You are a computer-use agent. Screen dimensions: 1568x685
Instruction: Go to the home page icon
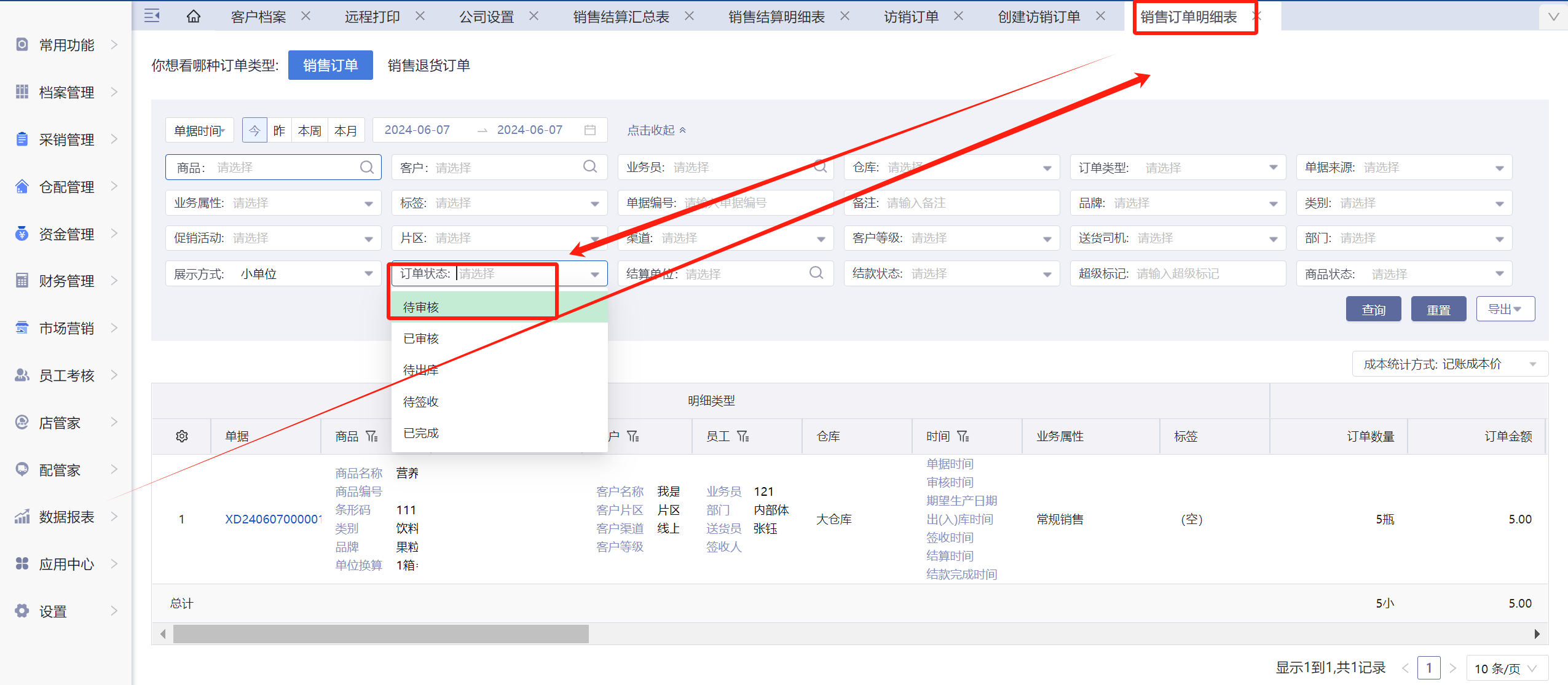pos(194,17)
